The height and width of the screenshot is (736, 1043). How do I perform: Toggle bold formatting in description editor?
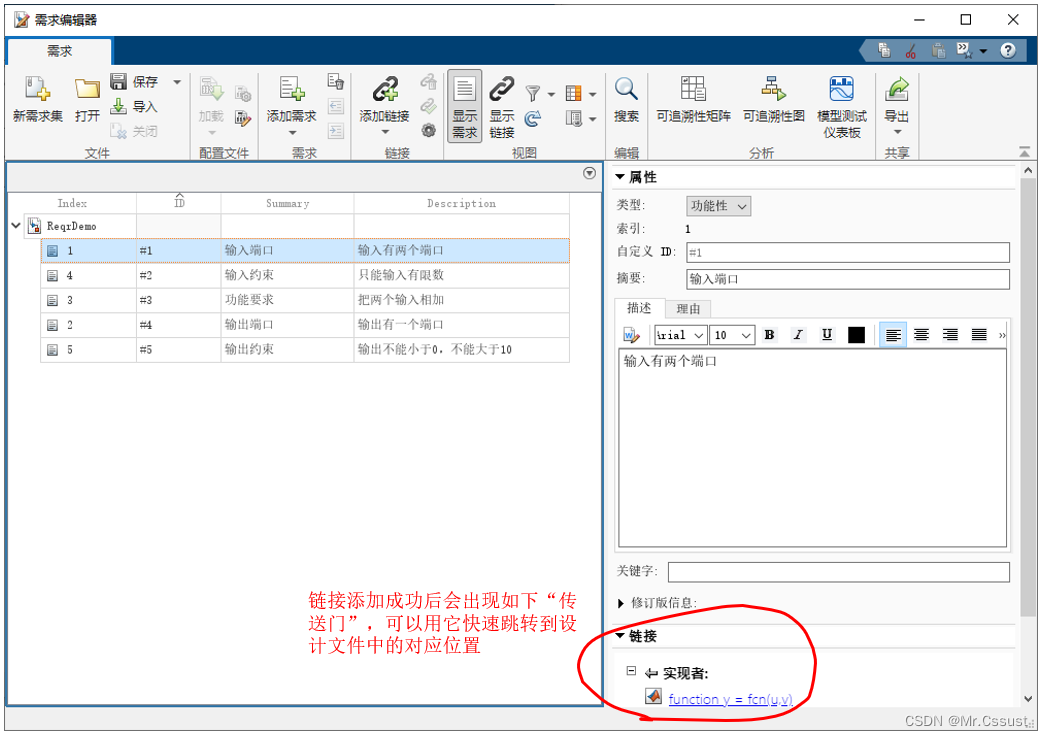(x=769, y=335)
